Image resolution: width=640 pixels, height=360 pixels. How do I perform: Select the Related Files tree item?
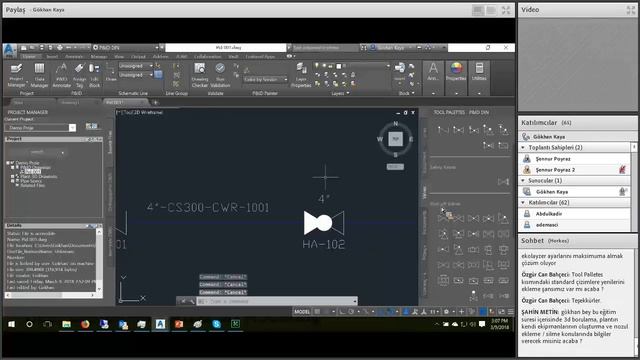(x=33, y=185)
